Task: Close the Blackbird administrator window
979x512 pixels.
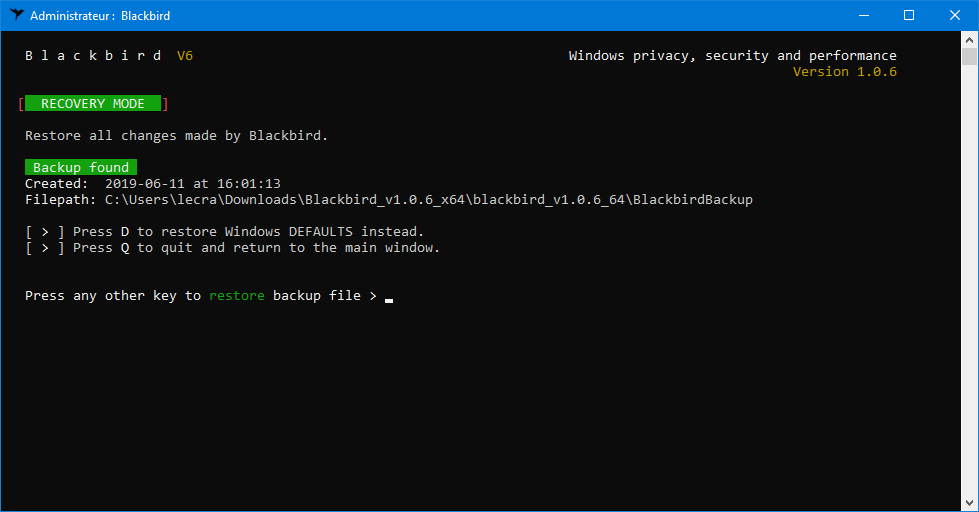Action: tap(955, 16)
